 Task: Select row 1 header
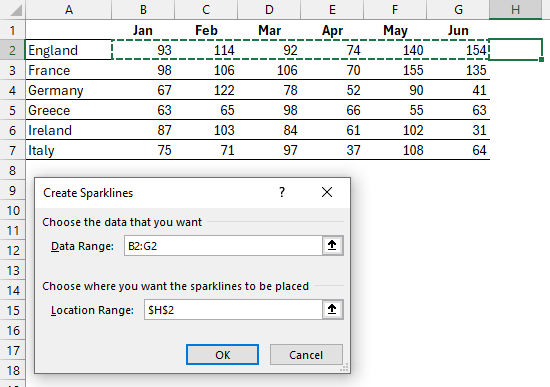pyautogui.click(x=13, y=30)
